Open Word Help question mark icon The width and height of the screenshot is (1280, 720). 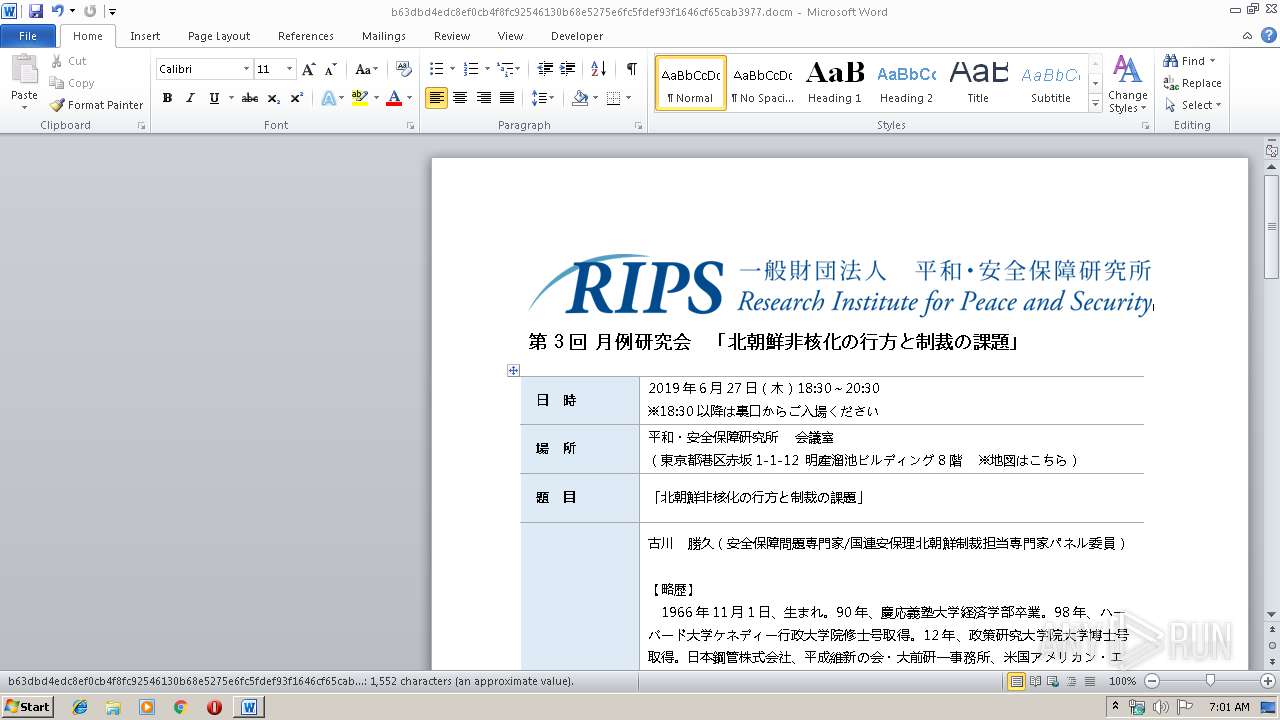coord(1271,36)
